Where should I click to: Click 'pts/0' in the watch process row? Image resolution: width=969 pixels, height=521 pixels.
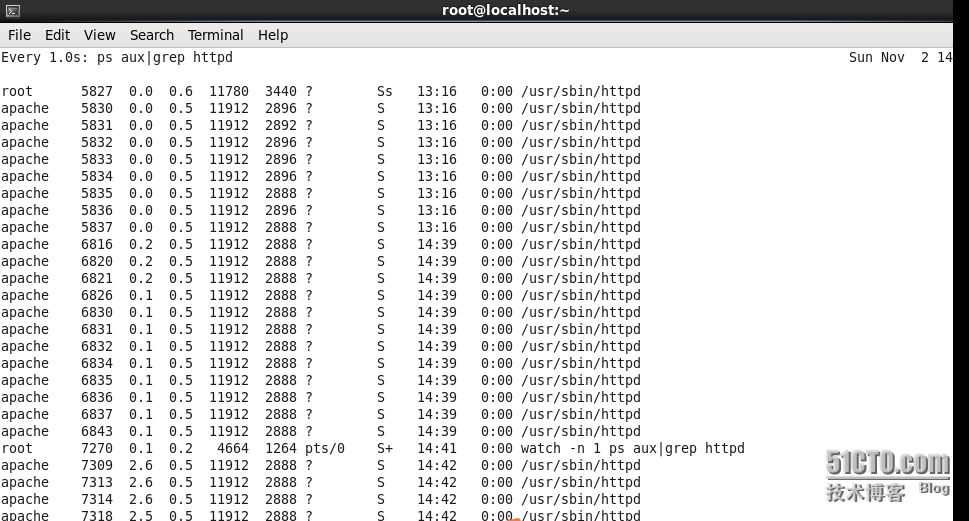(x=325, y=449)
